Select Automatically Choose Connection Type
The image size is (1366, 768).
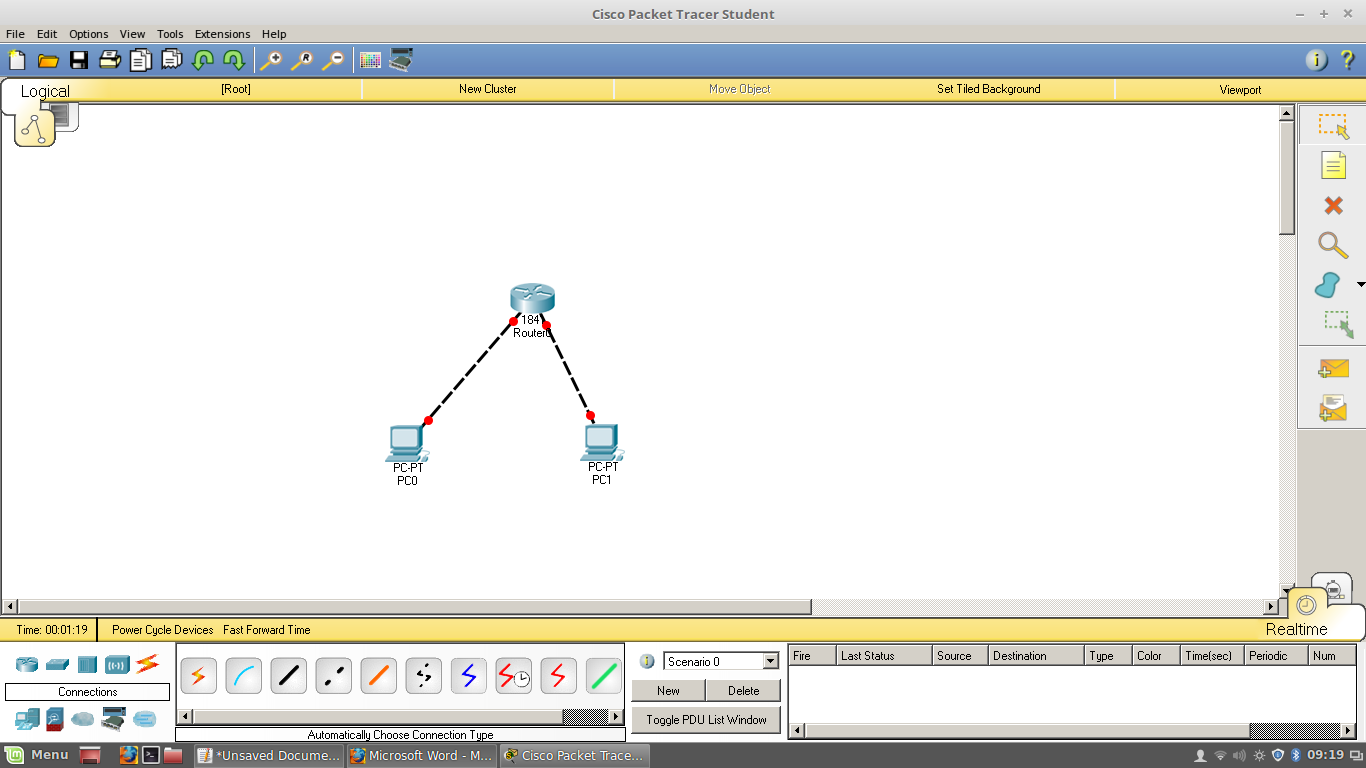coord(198,676)
